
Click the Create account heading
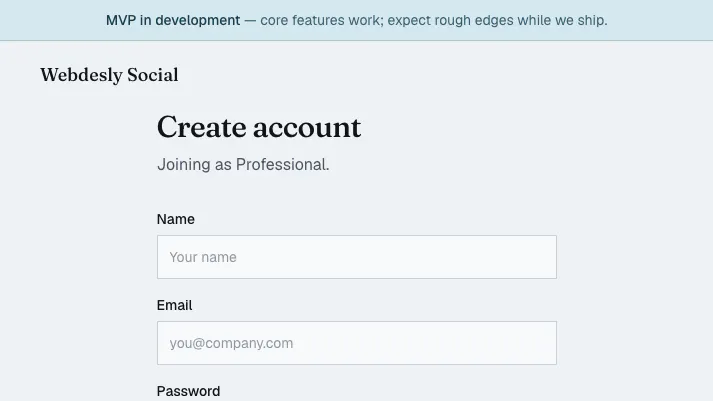[259, 127]
